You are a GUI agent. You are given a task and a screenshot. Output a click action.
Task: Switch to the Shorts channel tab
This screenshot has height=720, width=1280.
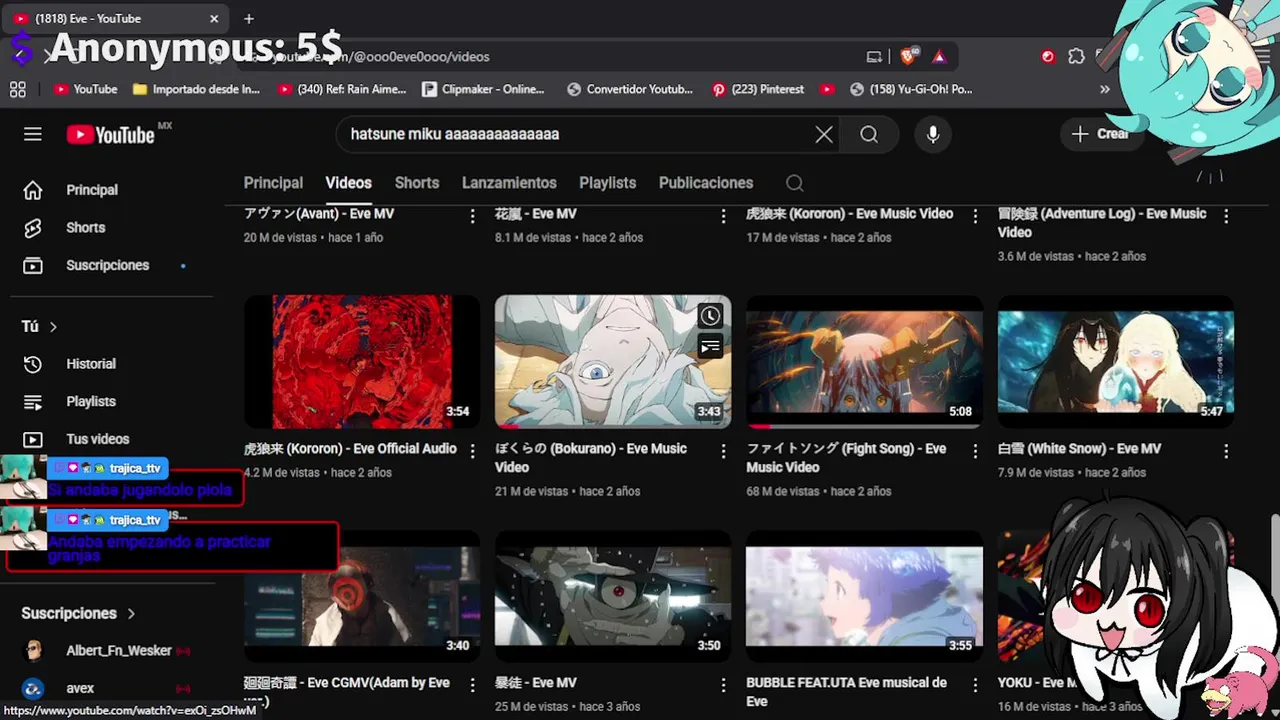[417, 183]
